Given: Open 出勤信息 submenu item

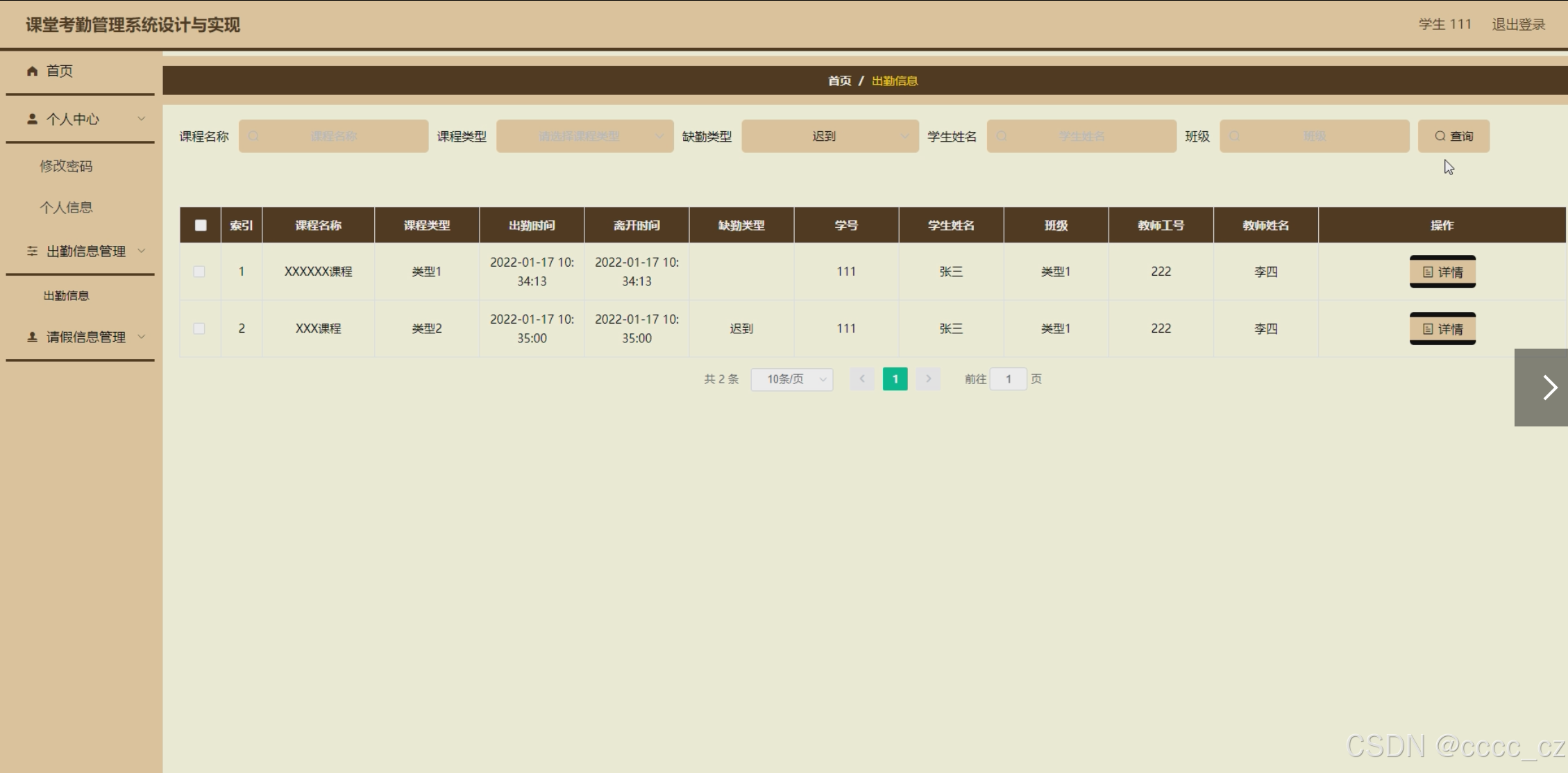Looking at the screenshot, I should (x=66, y=296).
